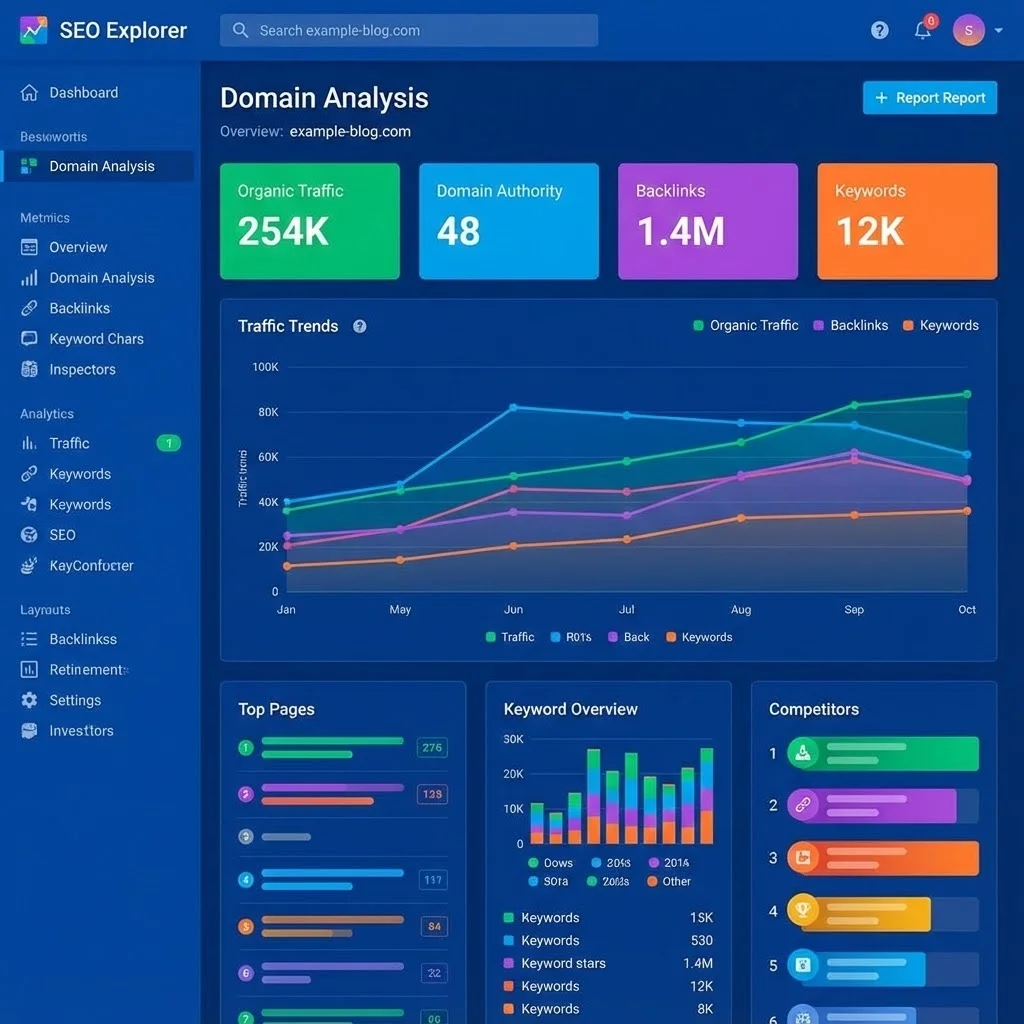Toggle Keywords series in top legend
1024x1024 pixels.
[x=940, y=325]
